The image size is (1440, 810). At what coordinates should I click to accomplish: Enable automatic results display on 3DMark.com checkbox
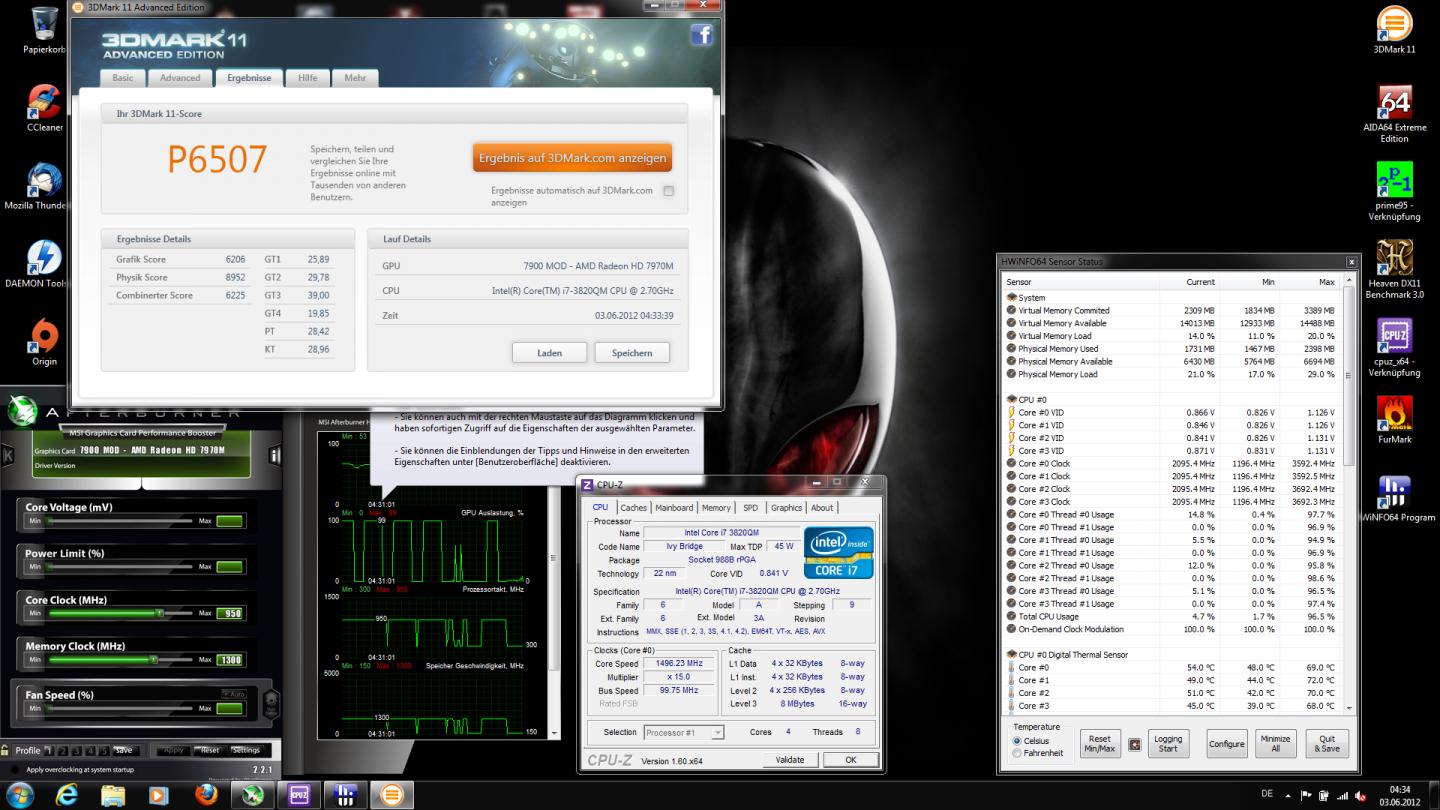(x=668, y=191)
